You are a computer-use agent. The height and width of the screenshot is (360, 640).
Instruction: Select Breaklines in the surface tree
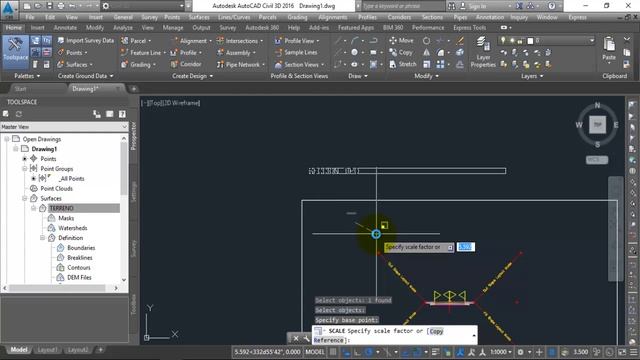click(80, 258)
